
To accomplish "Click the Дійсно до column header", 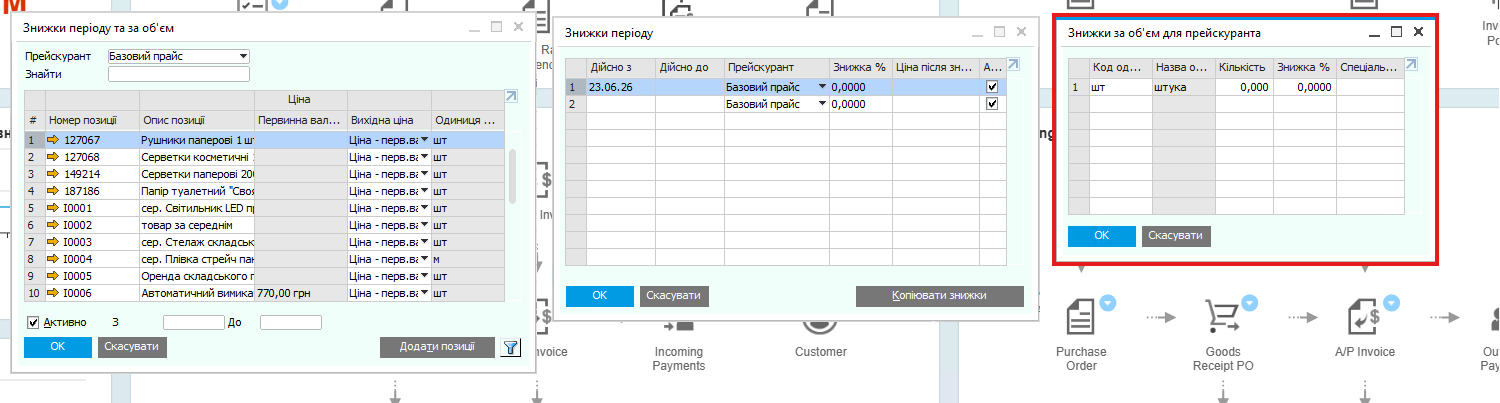I will click(x=689, y=67).
